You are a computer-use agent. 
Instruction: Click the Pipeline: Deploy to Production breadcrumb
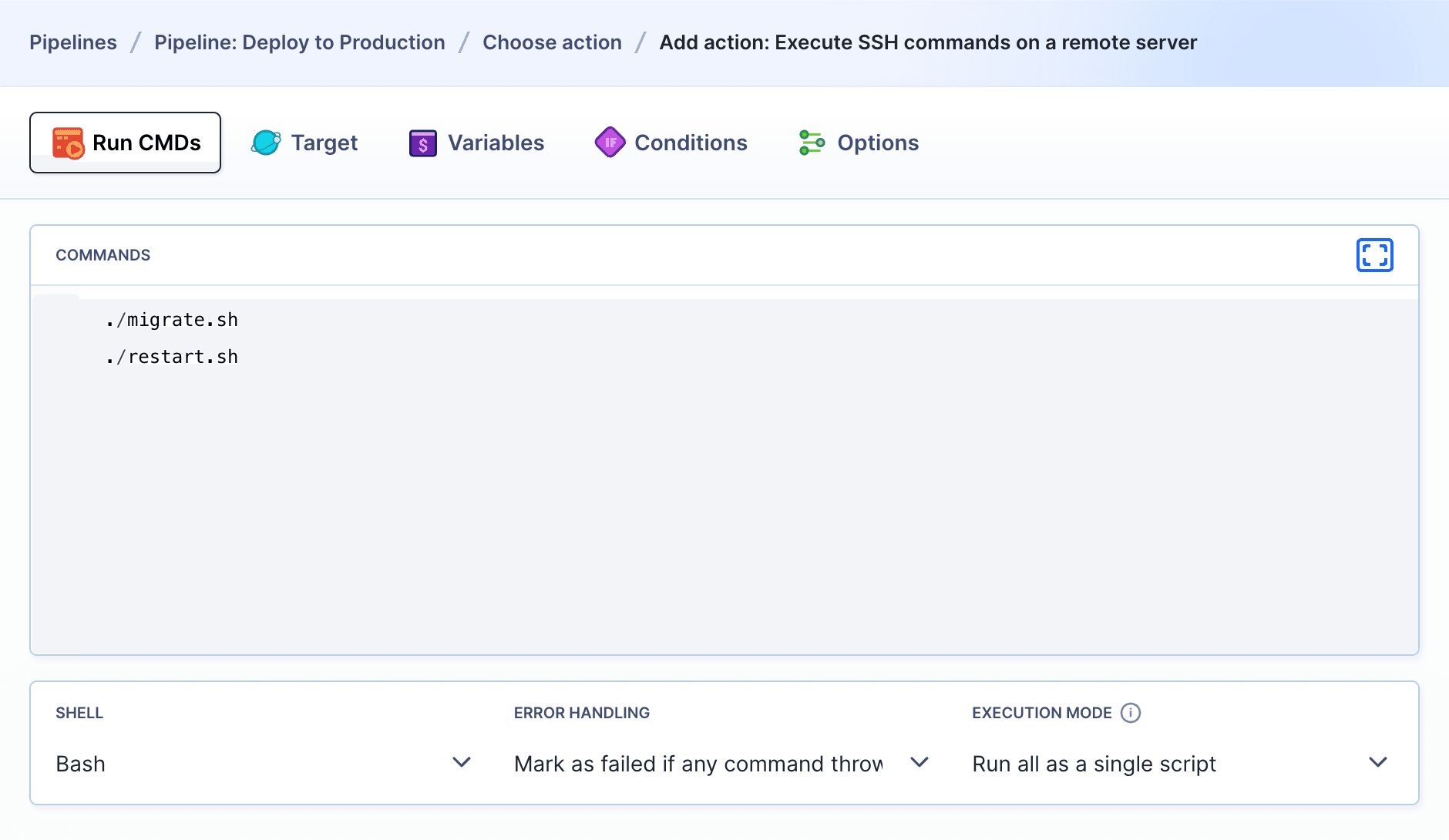click(x=299, y=42)
